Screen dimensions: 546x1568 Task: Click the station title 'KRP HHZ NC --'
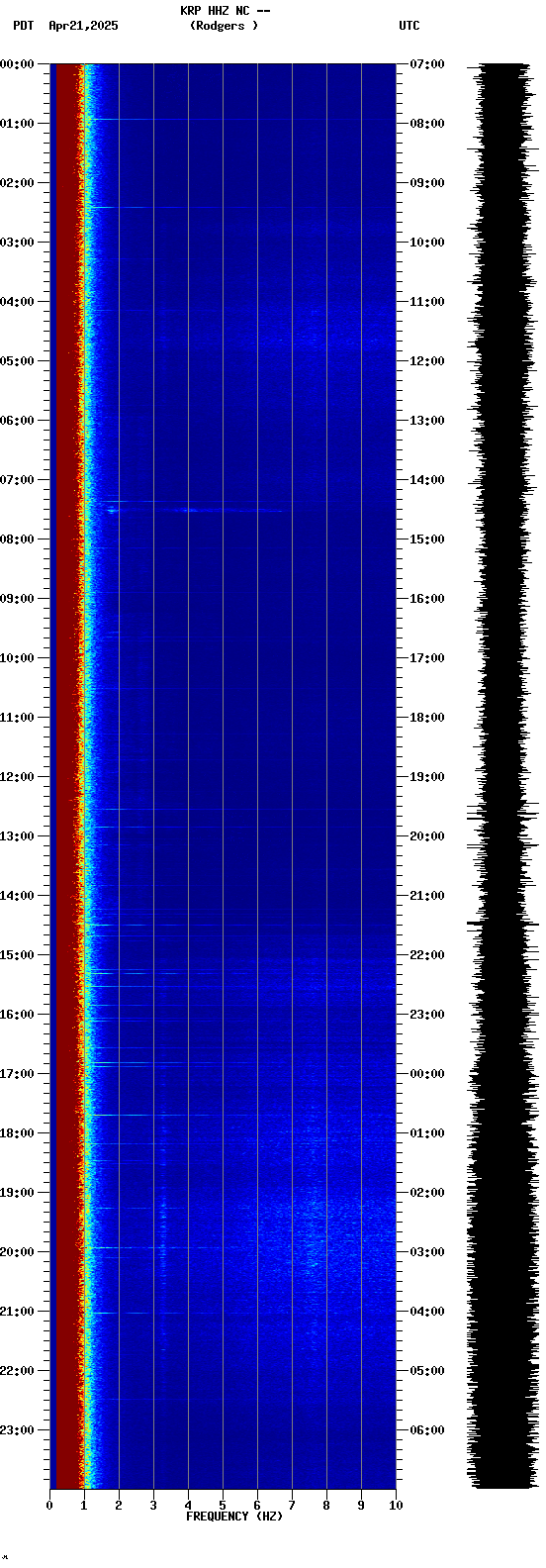[x=226, y=11]
